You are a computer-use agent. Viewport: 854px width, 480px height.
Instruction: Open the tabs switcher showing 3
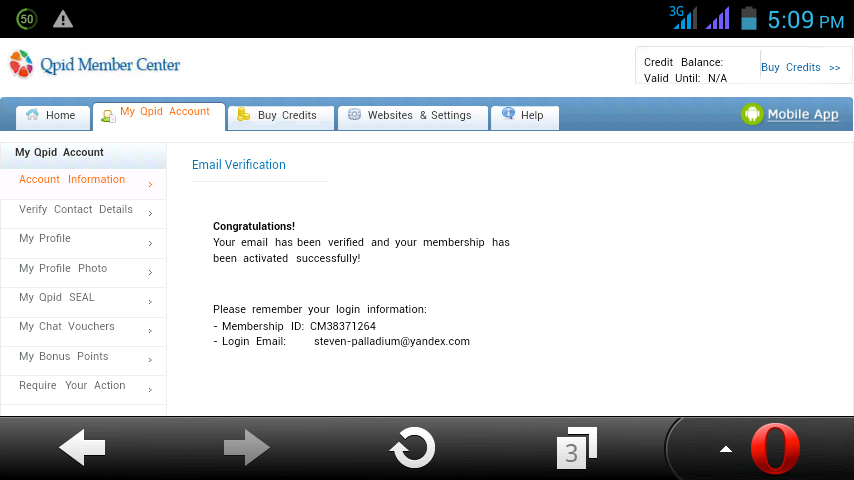[x=577, y=448]
